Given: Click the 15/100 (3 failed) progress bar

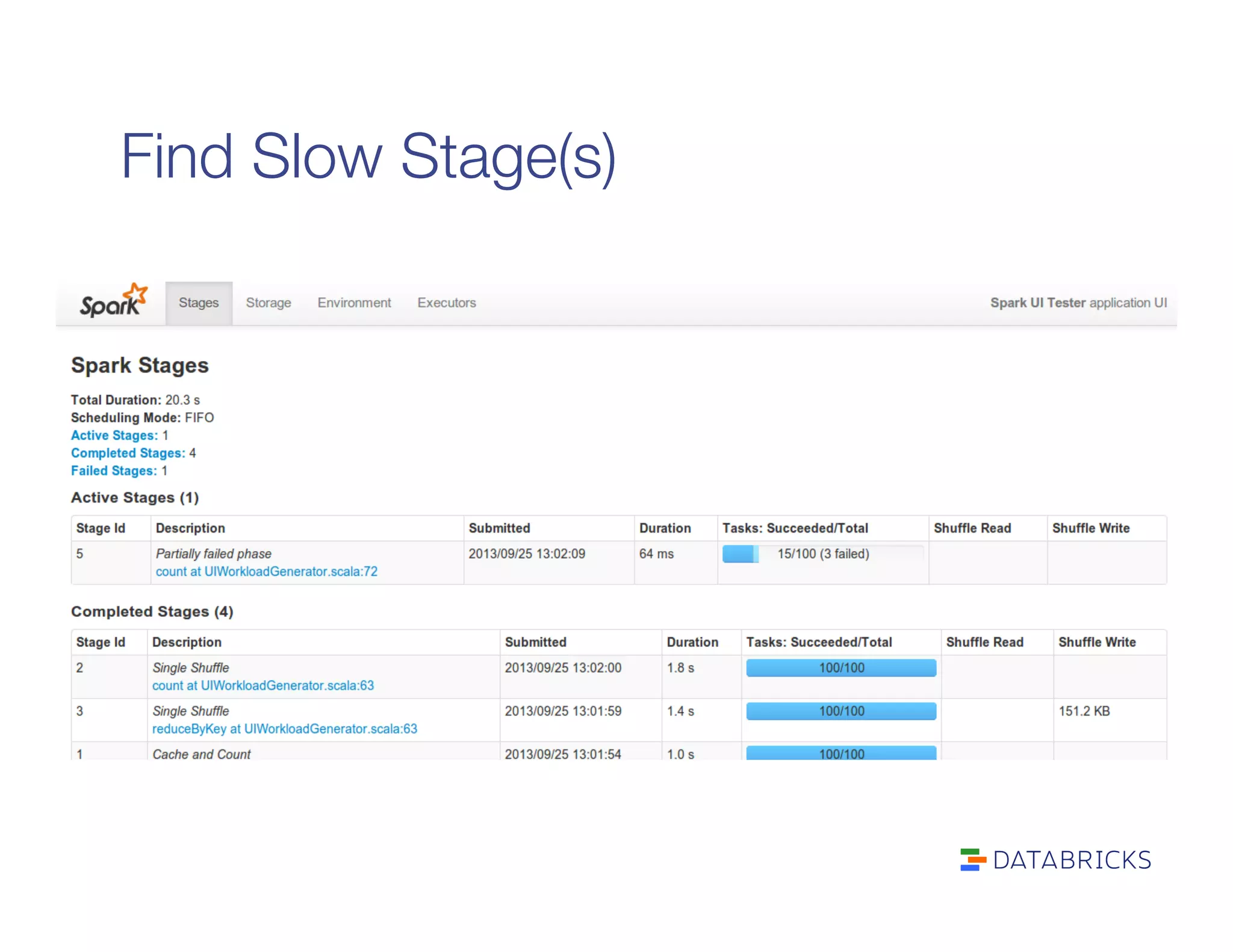Looking at the screenshot, I should point(822,554).
